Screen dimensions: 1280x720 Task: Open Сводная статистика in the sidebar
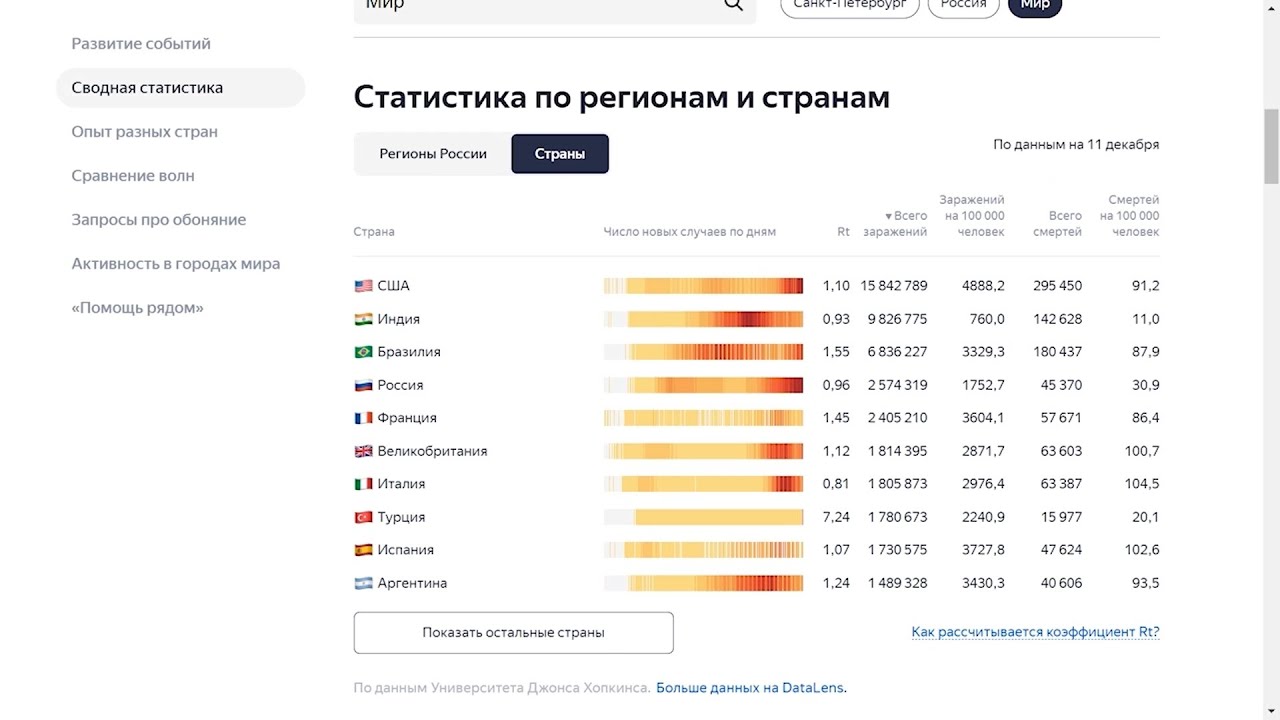(181, 88)
